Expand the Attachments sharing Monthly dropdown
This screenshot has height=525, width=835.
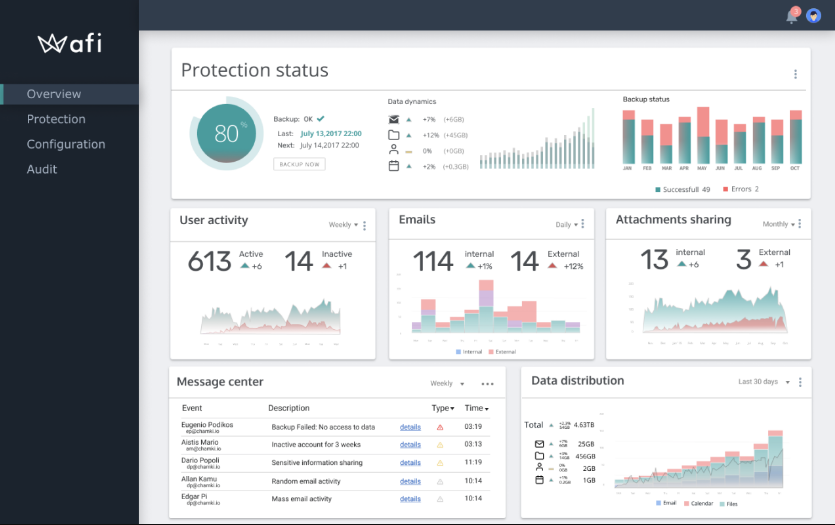click(x=780, y=225)
